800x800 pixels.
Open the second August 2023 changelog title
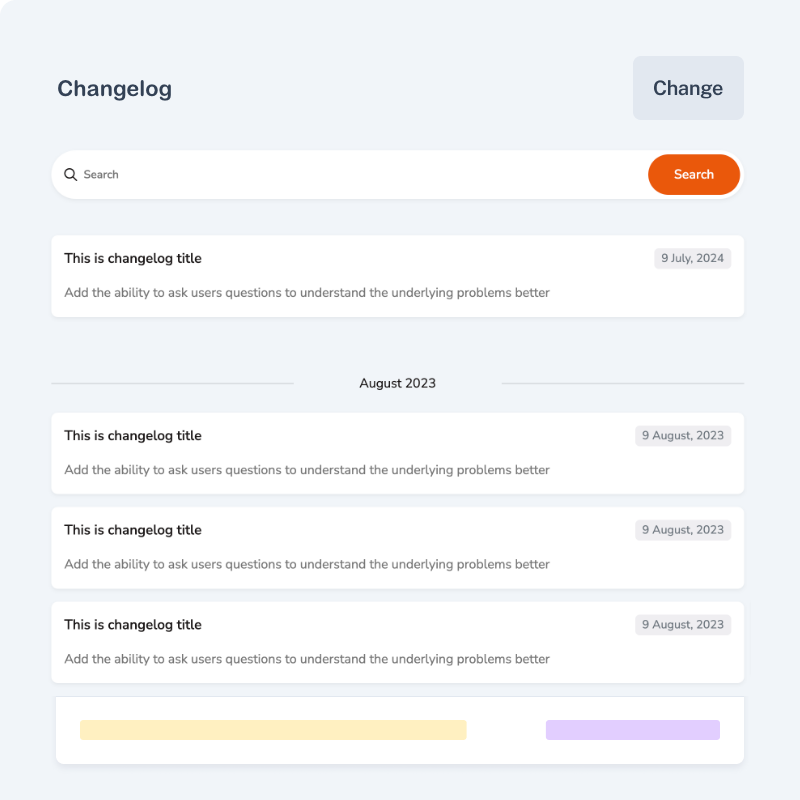coord(133,530)
